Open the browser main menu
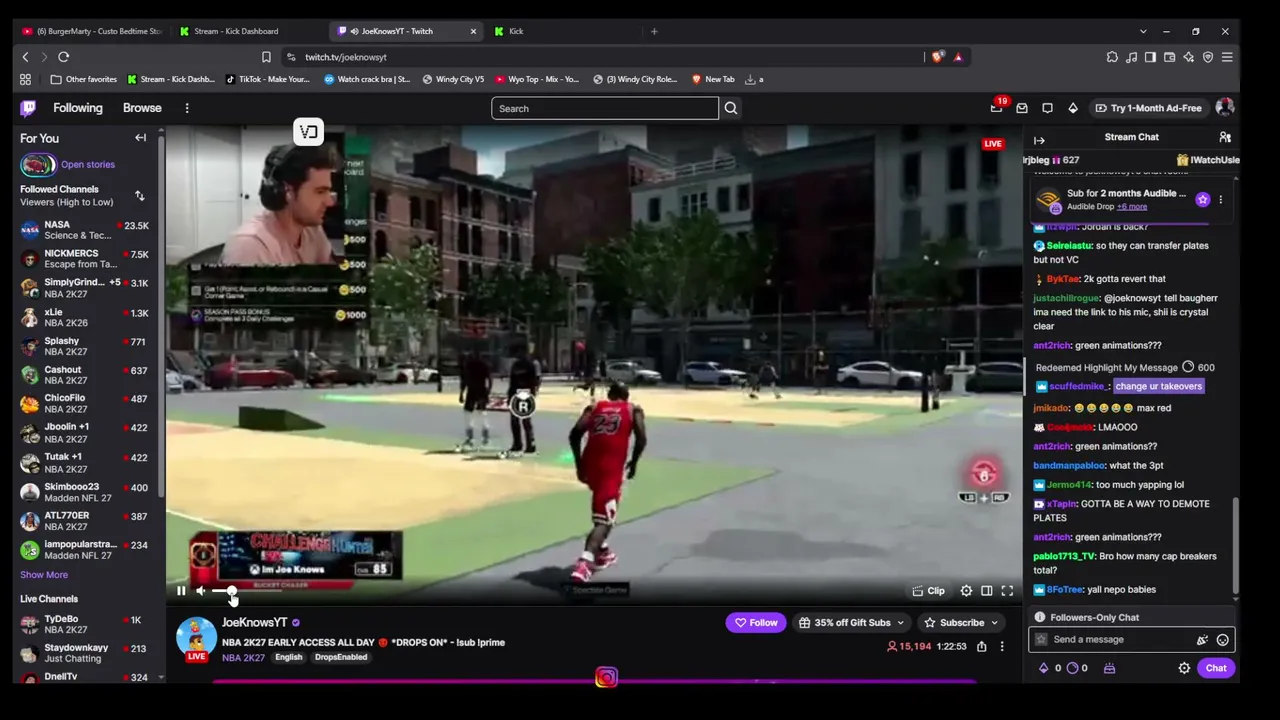1280x720 pixels. [1227, 57]
